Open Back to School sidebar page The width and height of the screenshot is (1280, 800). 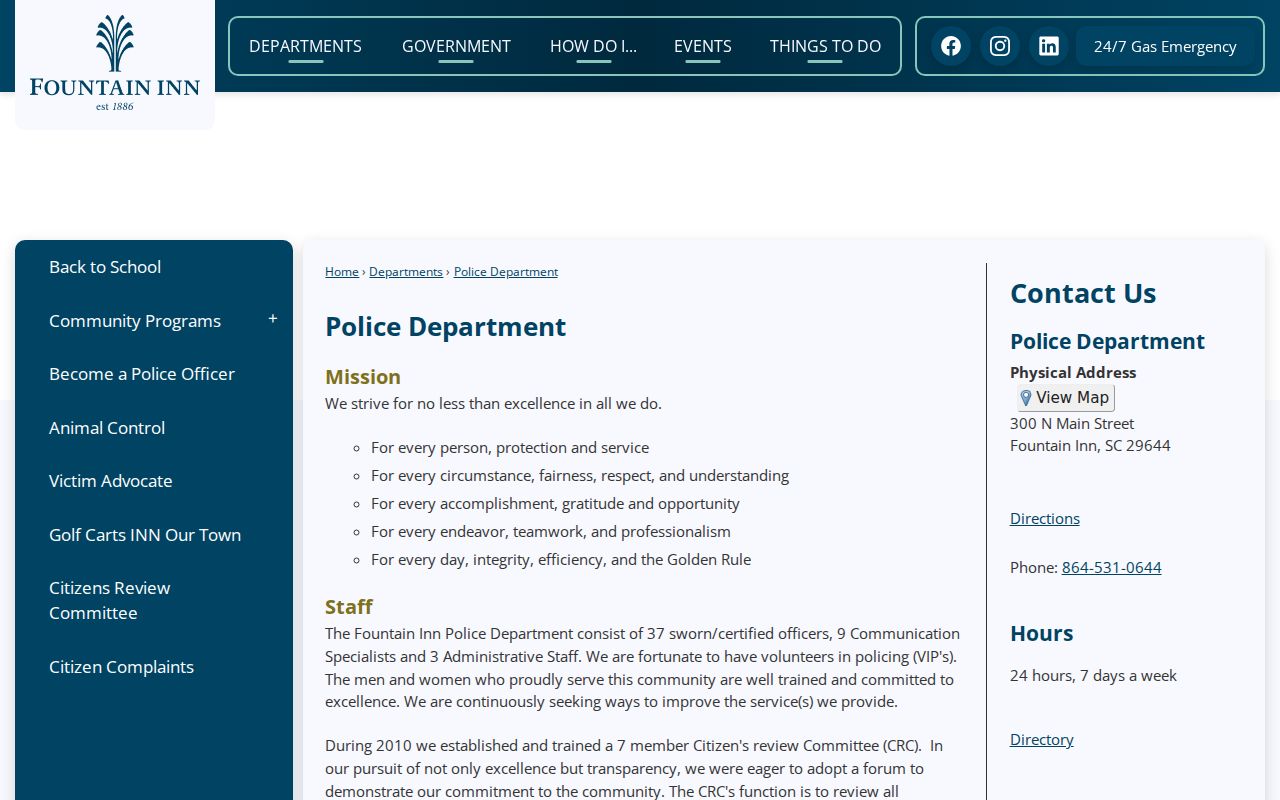[x=105, y=267]
